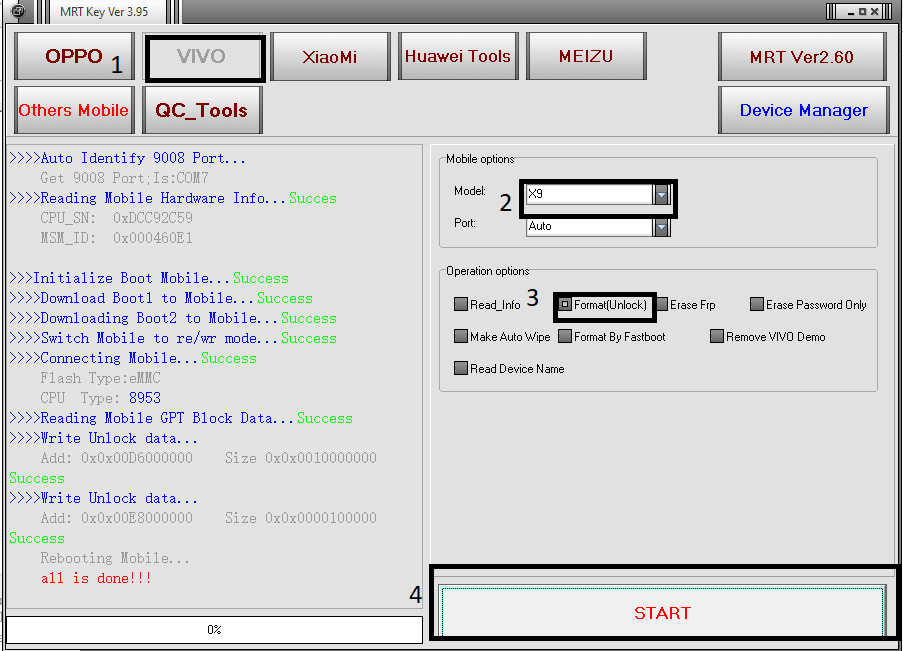Maximize the MRT Key window

862,11
